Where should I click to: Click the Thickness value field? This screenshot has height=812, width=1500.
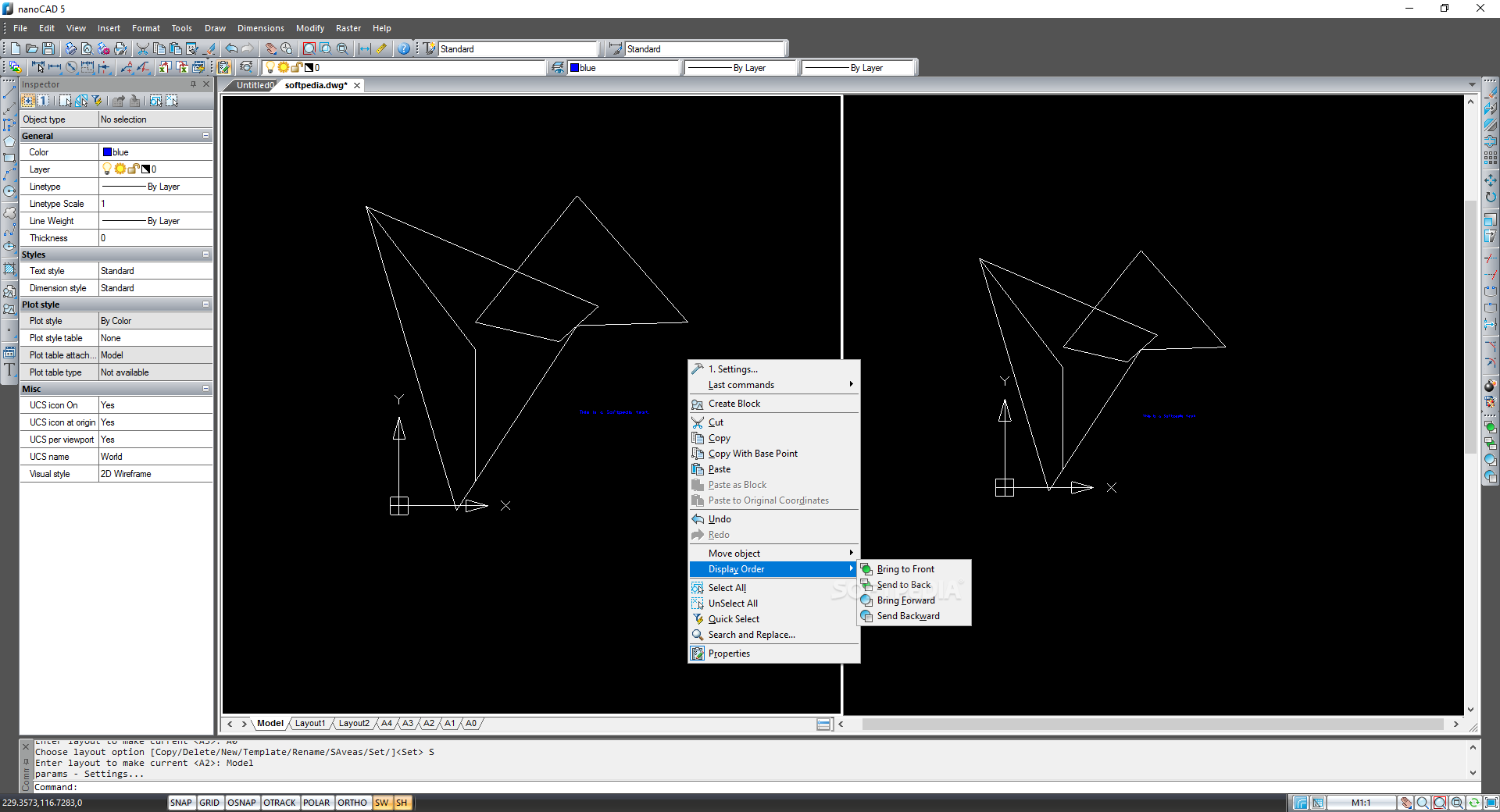pos(155,238)
